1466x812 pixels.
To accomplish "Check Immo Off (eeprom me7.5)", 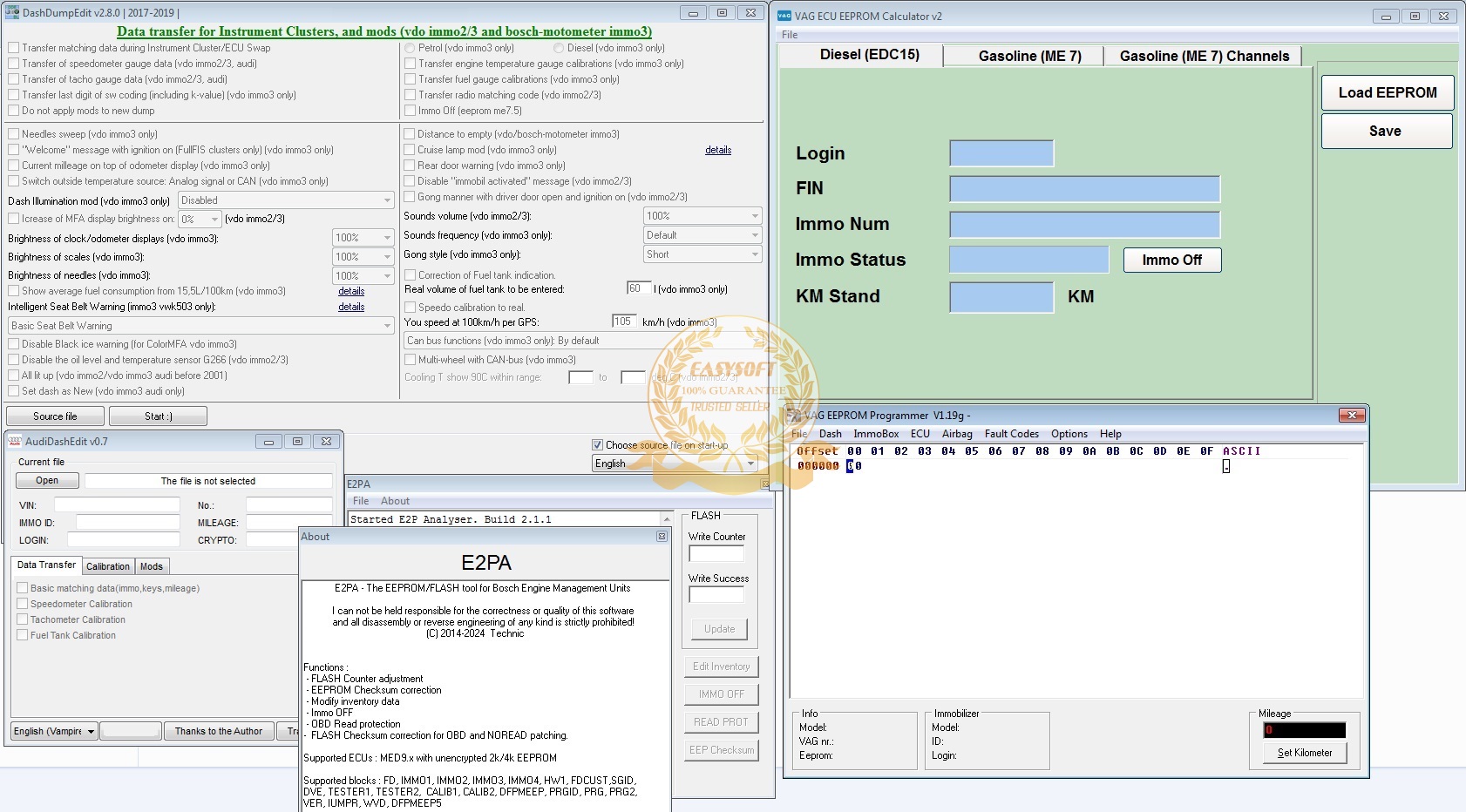I will tap(410, 111).
